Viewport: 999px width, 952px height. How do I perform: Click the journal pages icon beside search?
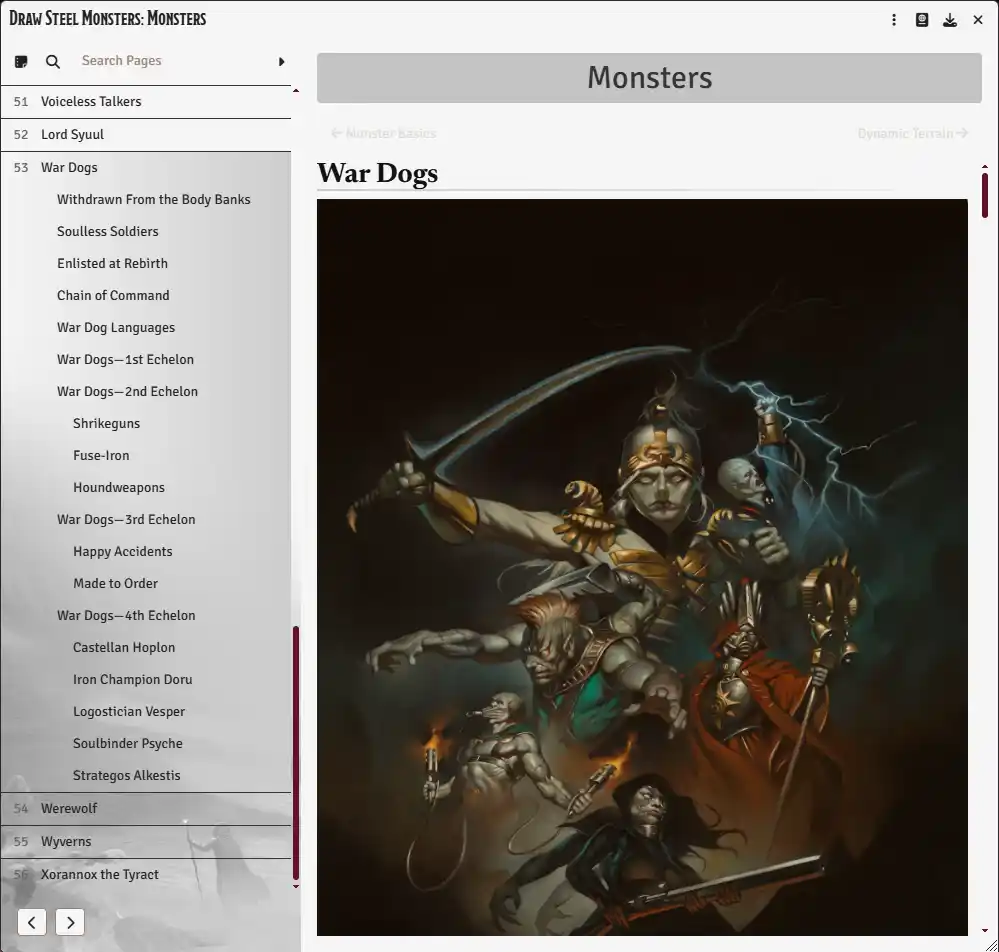20,61
